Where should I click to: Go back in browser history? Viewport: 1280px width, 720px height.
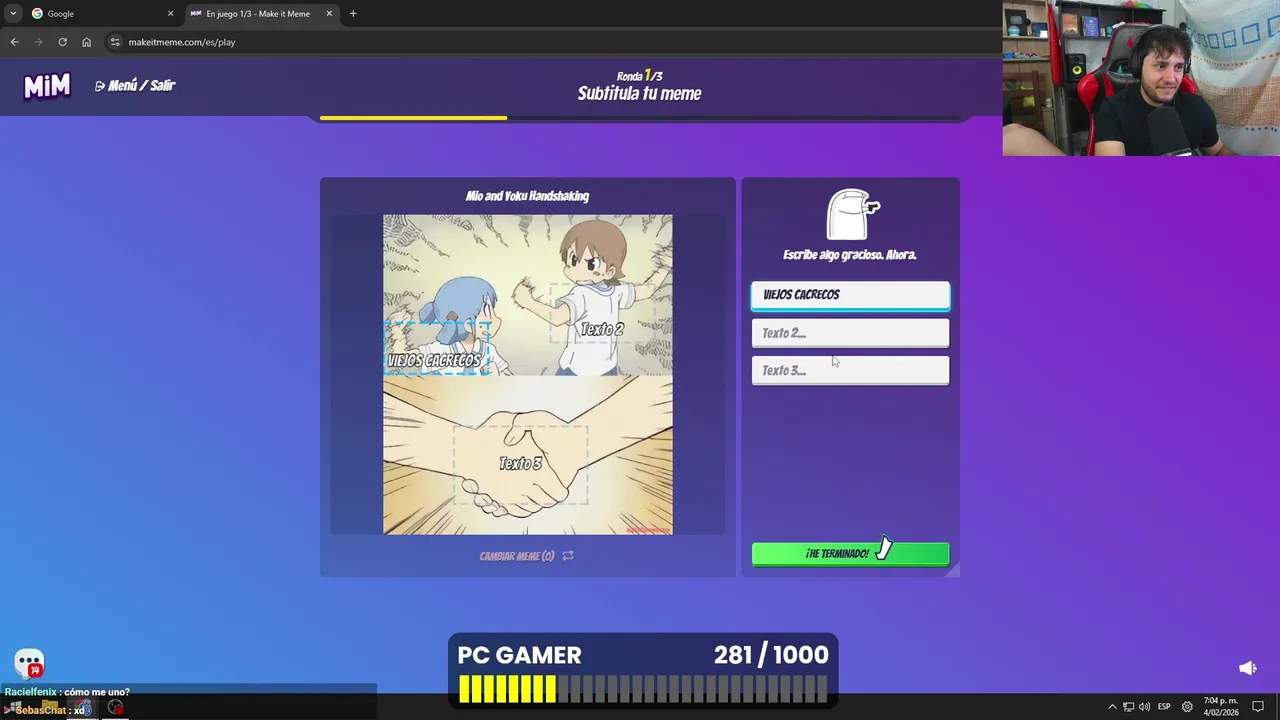pyautogui.click(x=14, y=42)
